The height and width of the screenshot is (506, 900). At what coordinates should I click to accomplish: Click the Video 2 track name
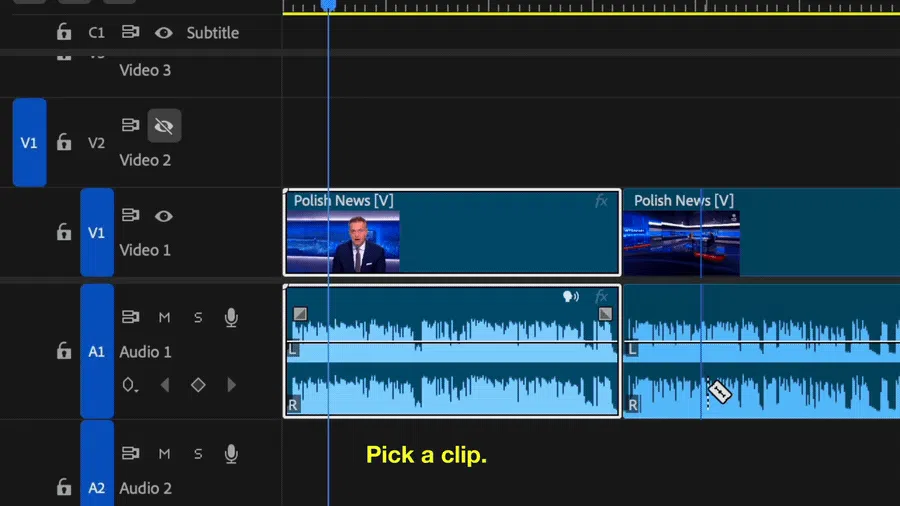(x=145, y=160)
